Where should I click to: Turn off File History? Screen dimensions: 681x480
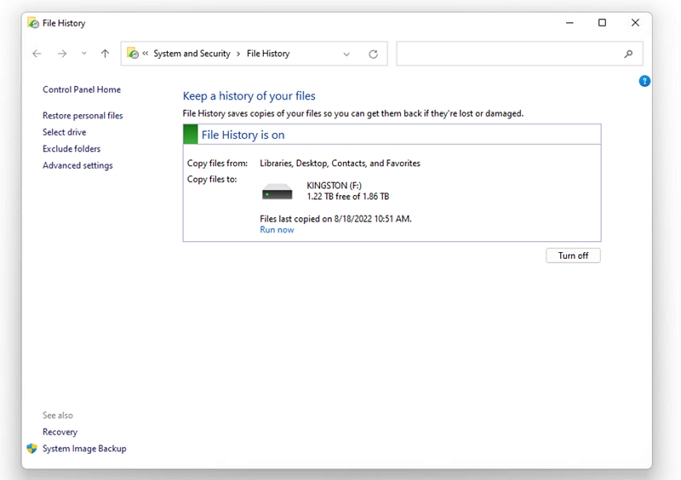pyautogui.click(x=573, y=255)
